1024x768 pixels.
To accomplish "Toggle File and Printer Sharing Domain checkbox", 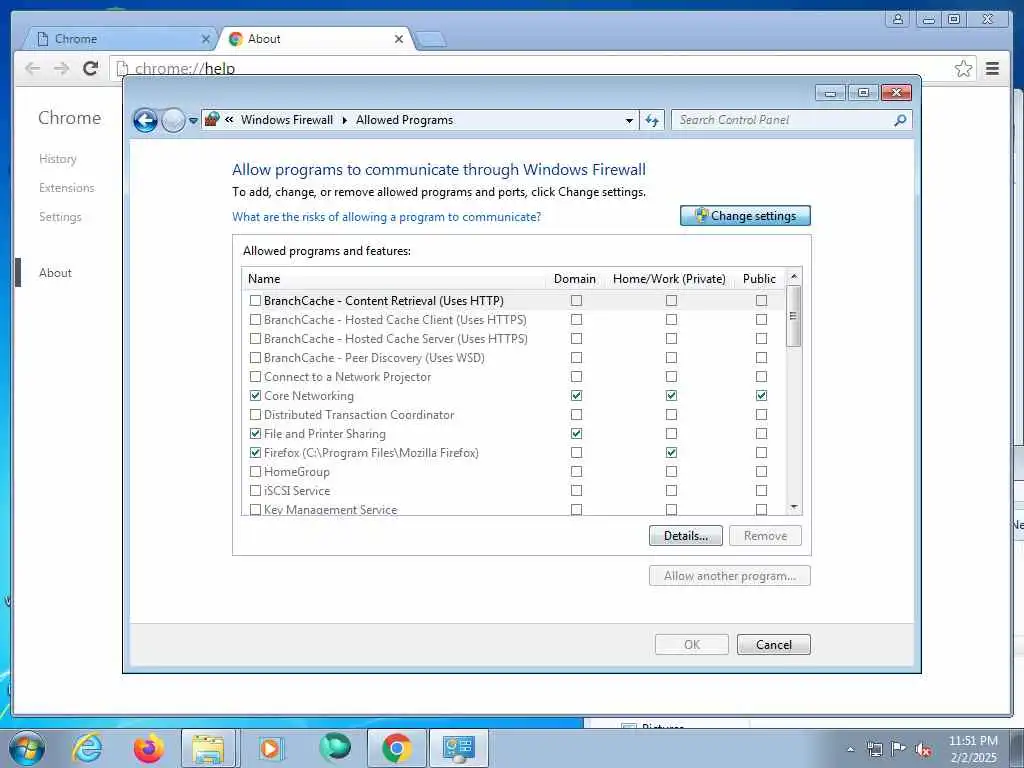I will 576,434.
